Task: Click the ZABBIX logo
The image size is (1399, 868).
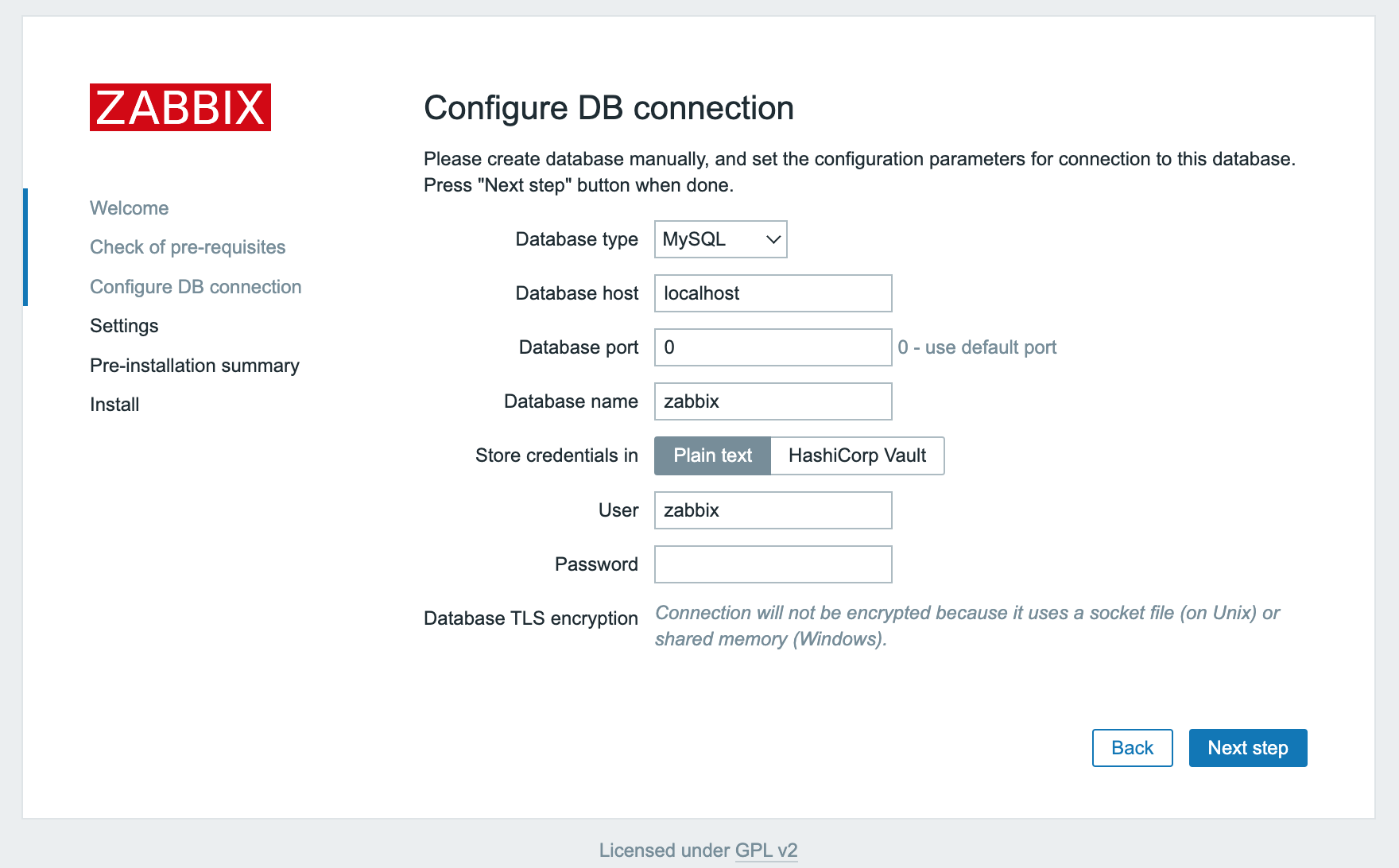Action: coord(180,107)
